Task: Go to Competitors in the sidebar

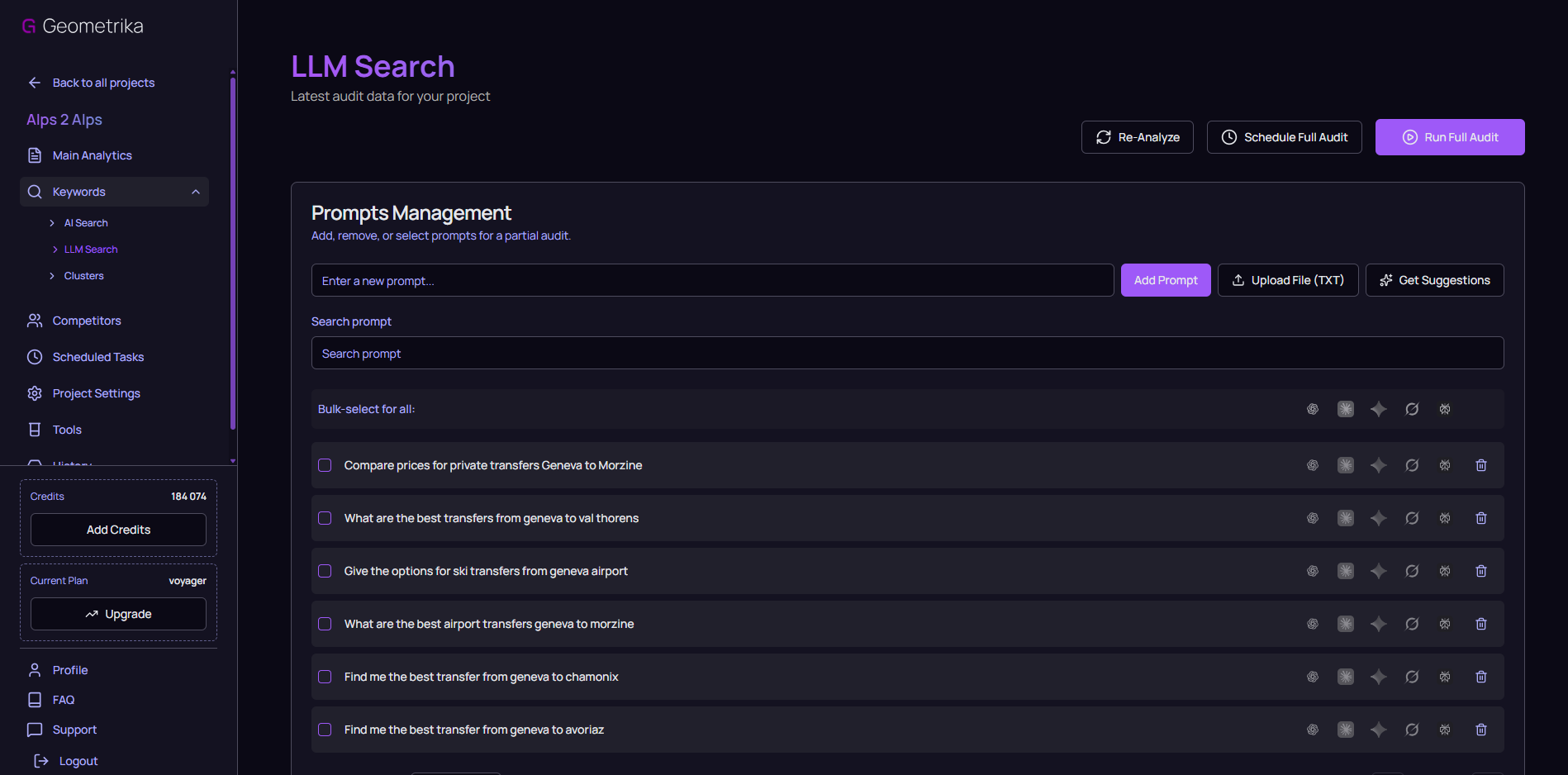Action: [87, 321]
